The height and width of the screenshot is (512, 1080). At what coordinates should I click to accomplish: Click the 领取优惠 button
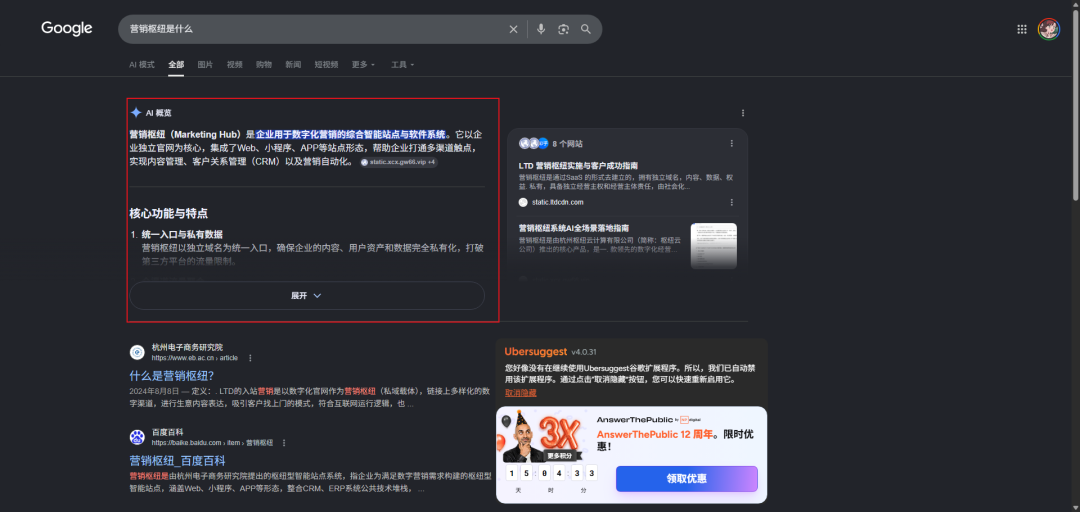pyautogui.click(x=687, y=479)
